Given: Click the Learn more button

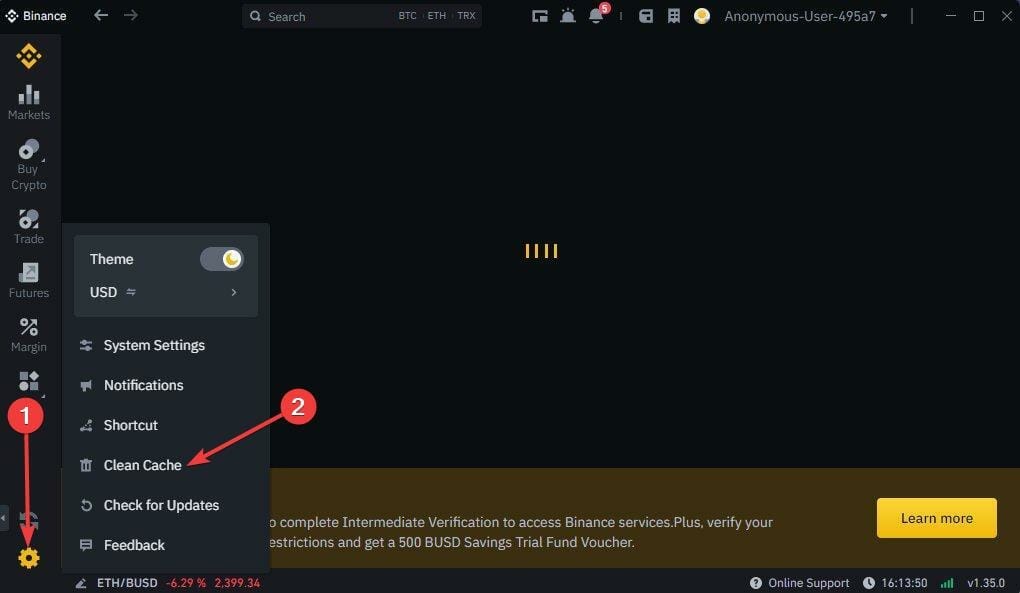Looking at the screenshot, I should 936,518.
